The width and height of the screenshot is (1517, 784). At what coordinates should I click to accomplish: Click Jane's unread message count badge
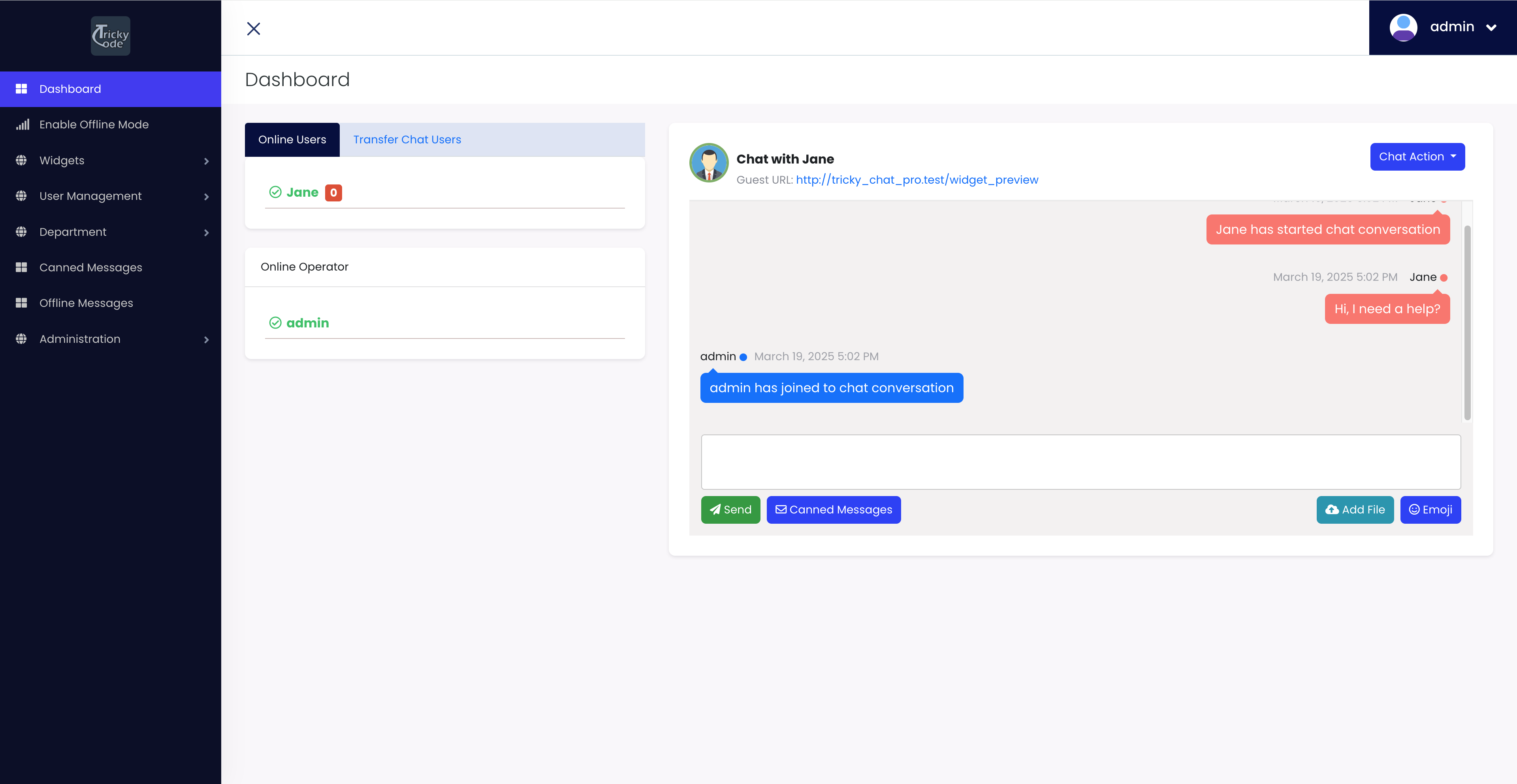[333, 192]
